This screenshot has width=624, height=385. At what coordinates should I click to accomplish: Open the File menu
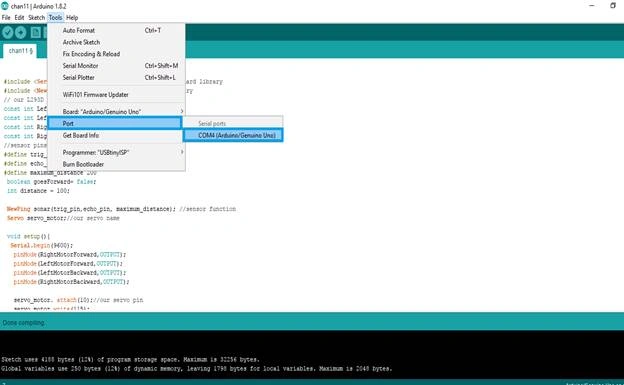point(6,18)
